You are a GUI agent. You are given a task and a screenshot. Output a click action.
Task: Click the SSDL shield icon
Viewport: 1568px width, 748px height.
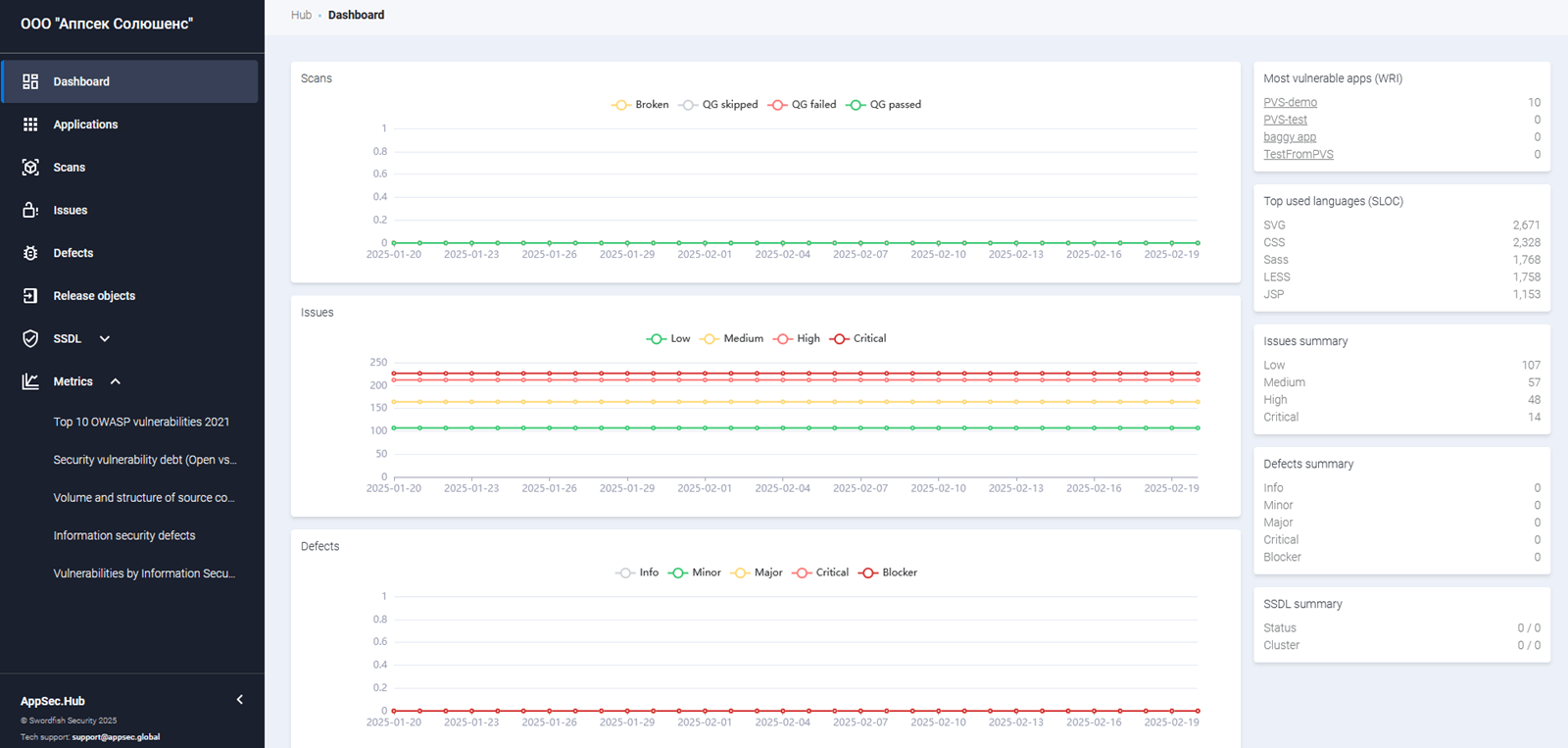point(30,338)
